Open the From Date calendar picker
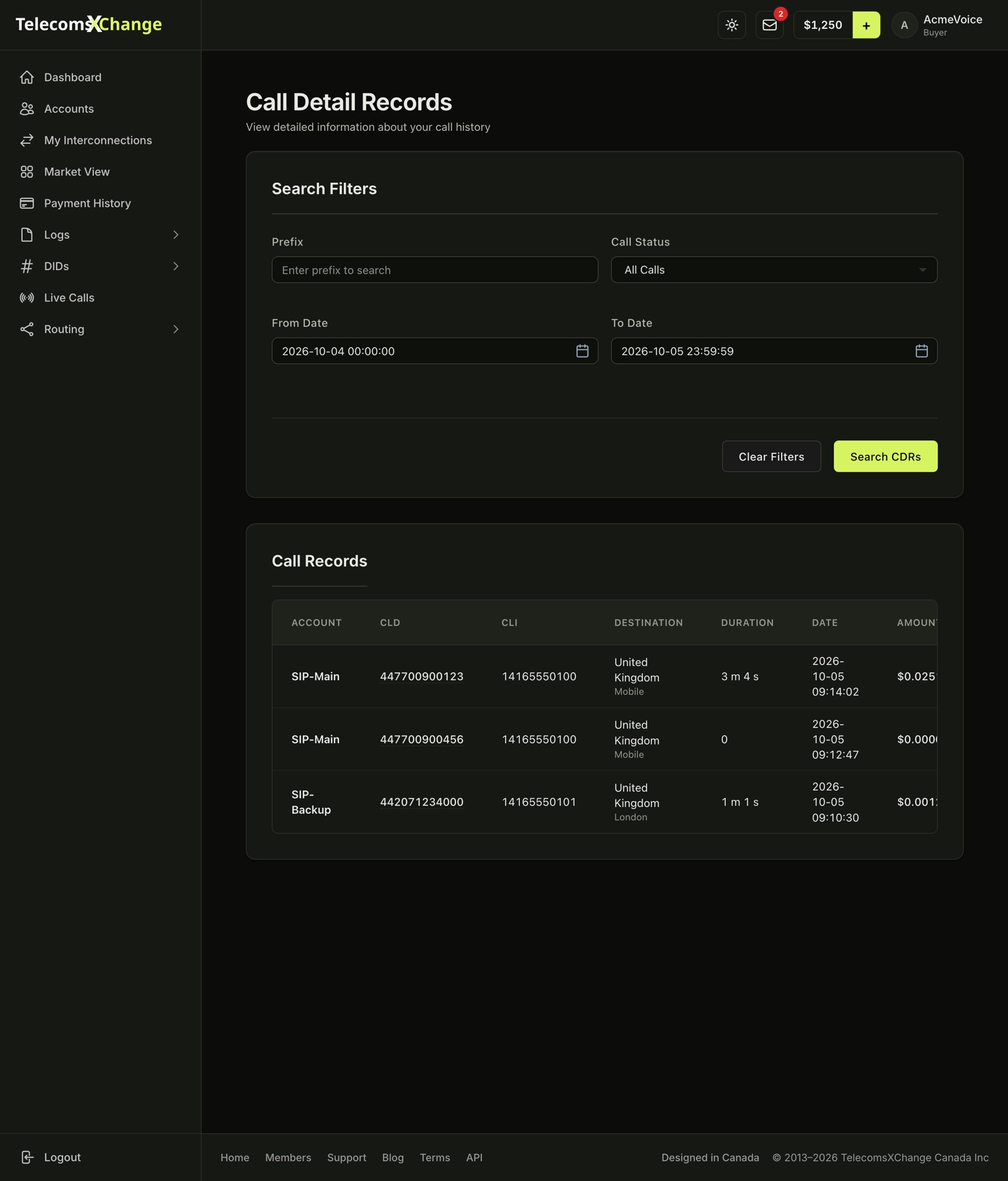This screenshot has height=1181, width=1008. pyautogui.click(x=582, y=351)
